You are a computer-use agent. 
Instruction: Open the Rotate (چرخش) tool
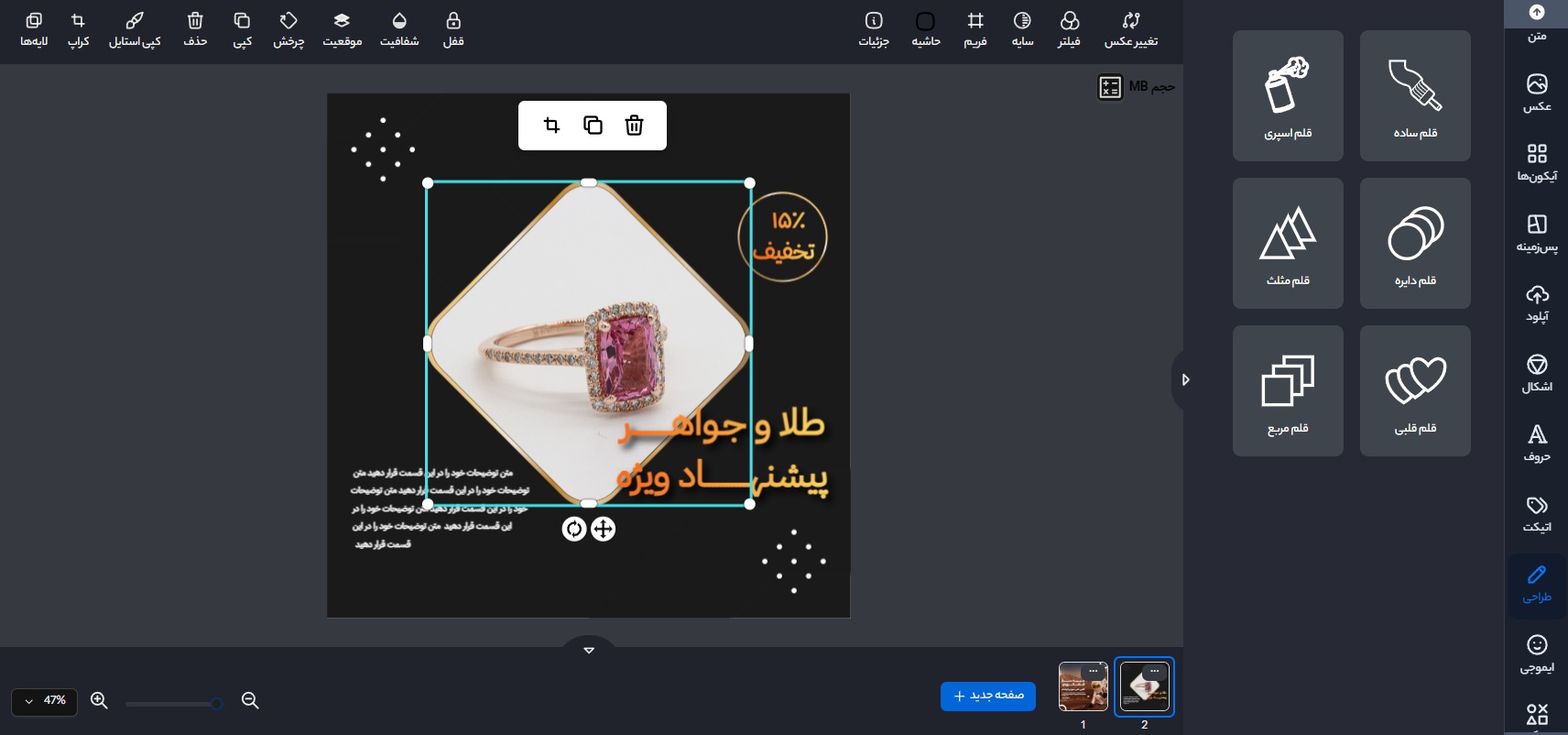click(x=289, y=29)
